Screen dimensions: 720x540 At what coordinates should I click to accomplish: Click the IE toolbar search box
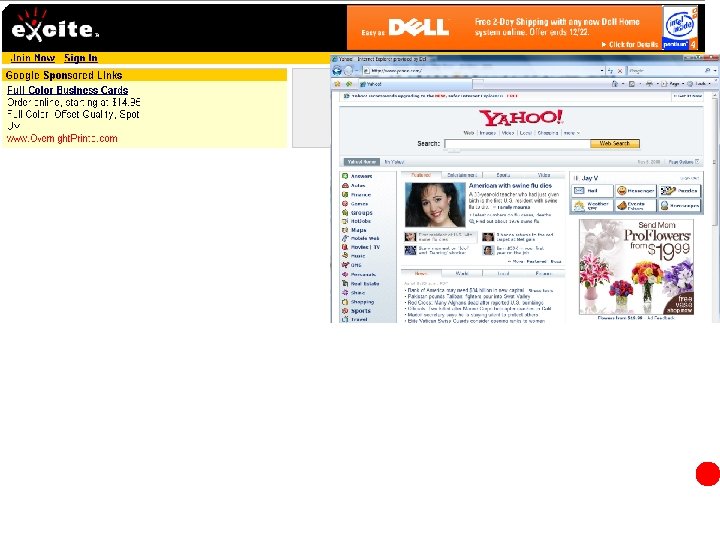(665, 71)
